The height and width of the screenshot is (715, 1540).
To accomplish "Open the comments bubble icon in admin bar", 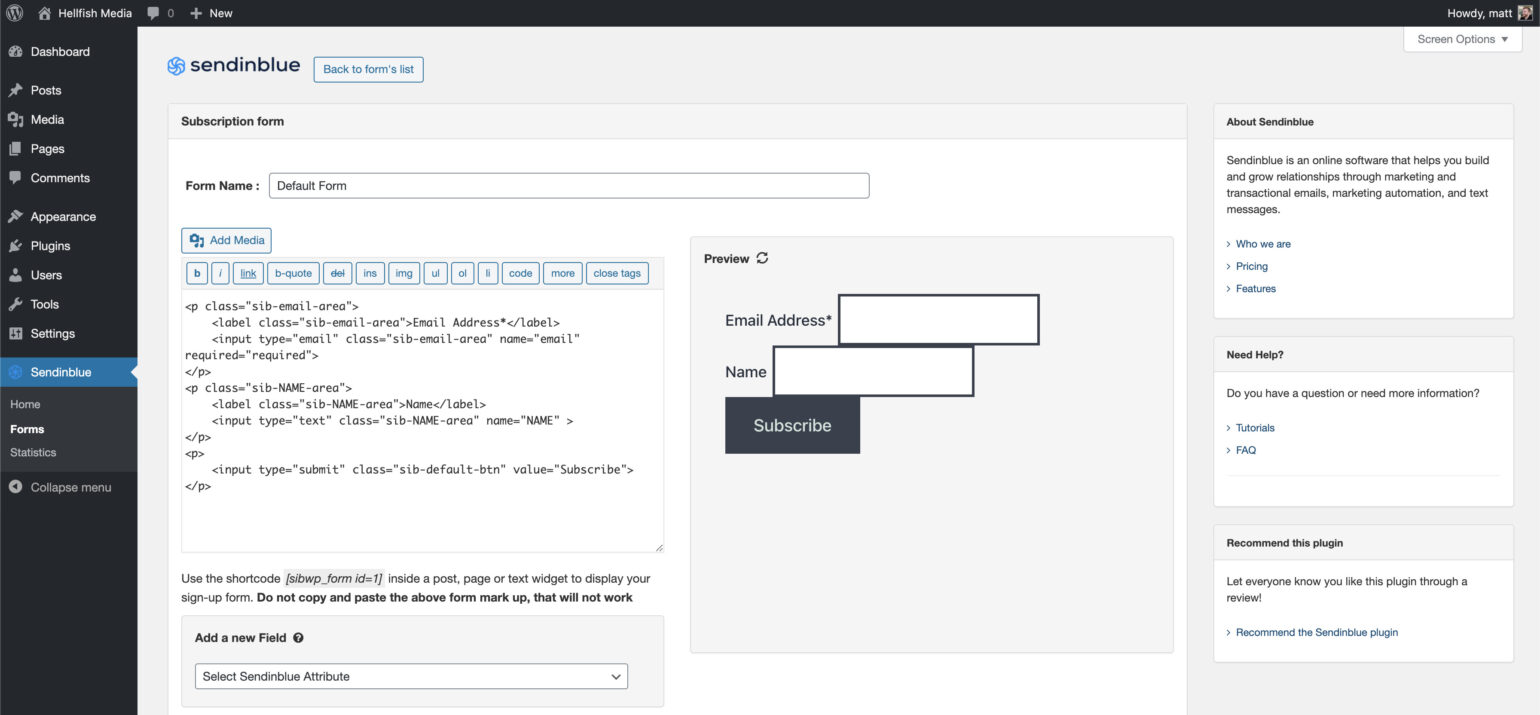I will click(x=153, y=13).
